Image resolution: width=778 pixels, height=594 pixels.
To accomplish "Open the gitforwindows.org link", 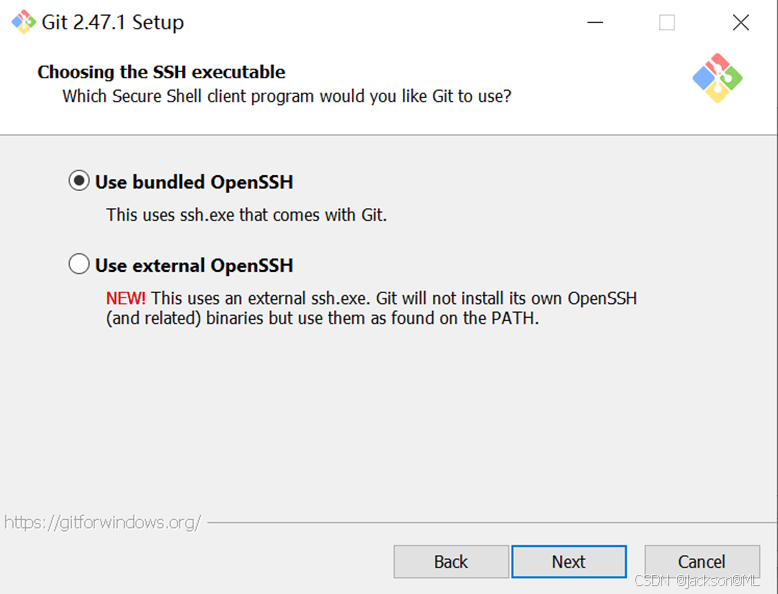I will click(x=103, y=523).
